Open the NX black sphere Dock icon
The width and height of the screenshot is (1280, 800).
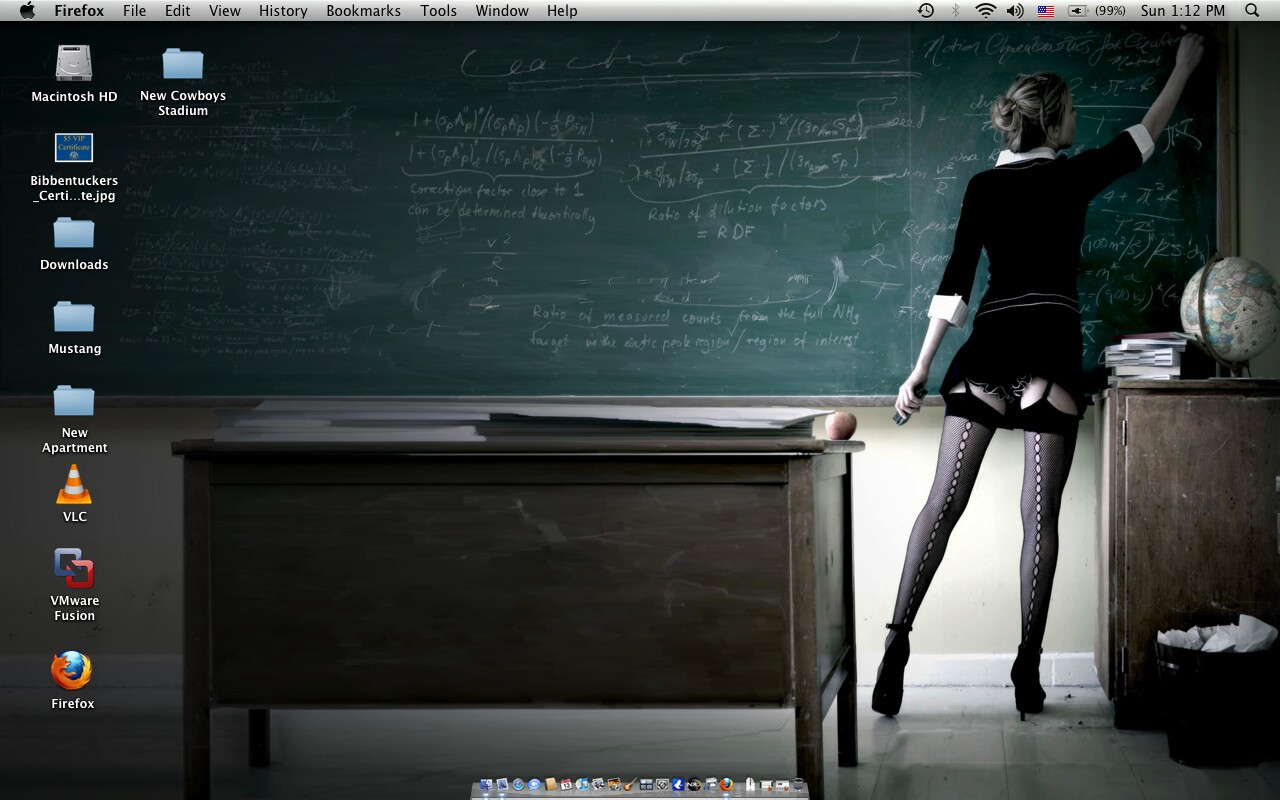694,784
